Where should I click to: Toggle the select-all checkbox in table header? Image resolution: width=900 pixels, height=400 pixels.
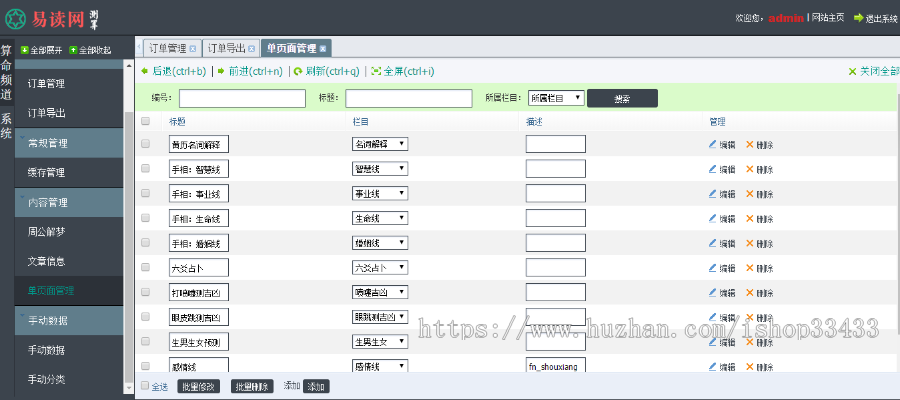[x=145, y=121]
